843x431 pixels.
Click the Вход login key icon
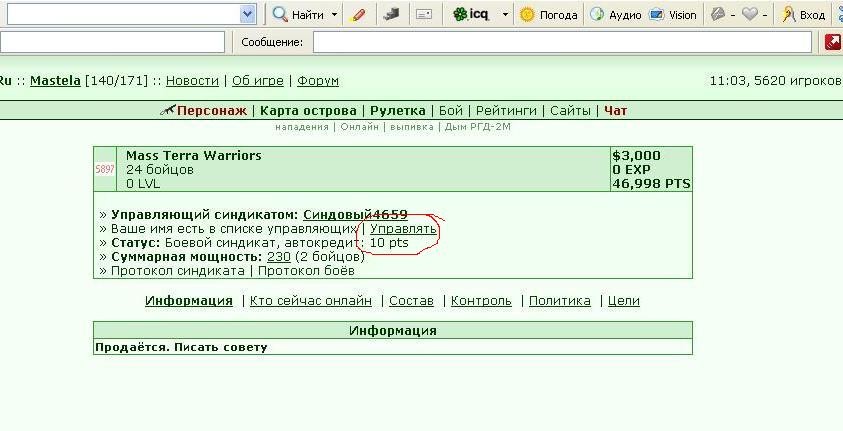point(803,15)
